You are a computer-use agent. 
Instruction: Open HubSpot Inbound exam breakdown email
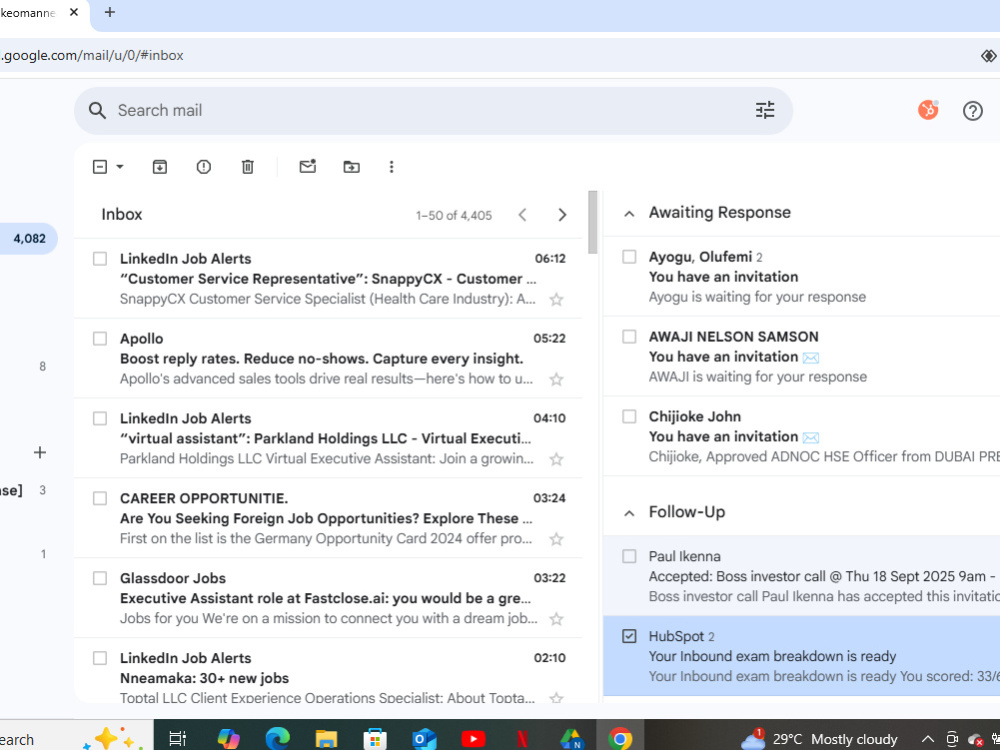coord(801,656)
